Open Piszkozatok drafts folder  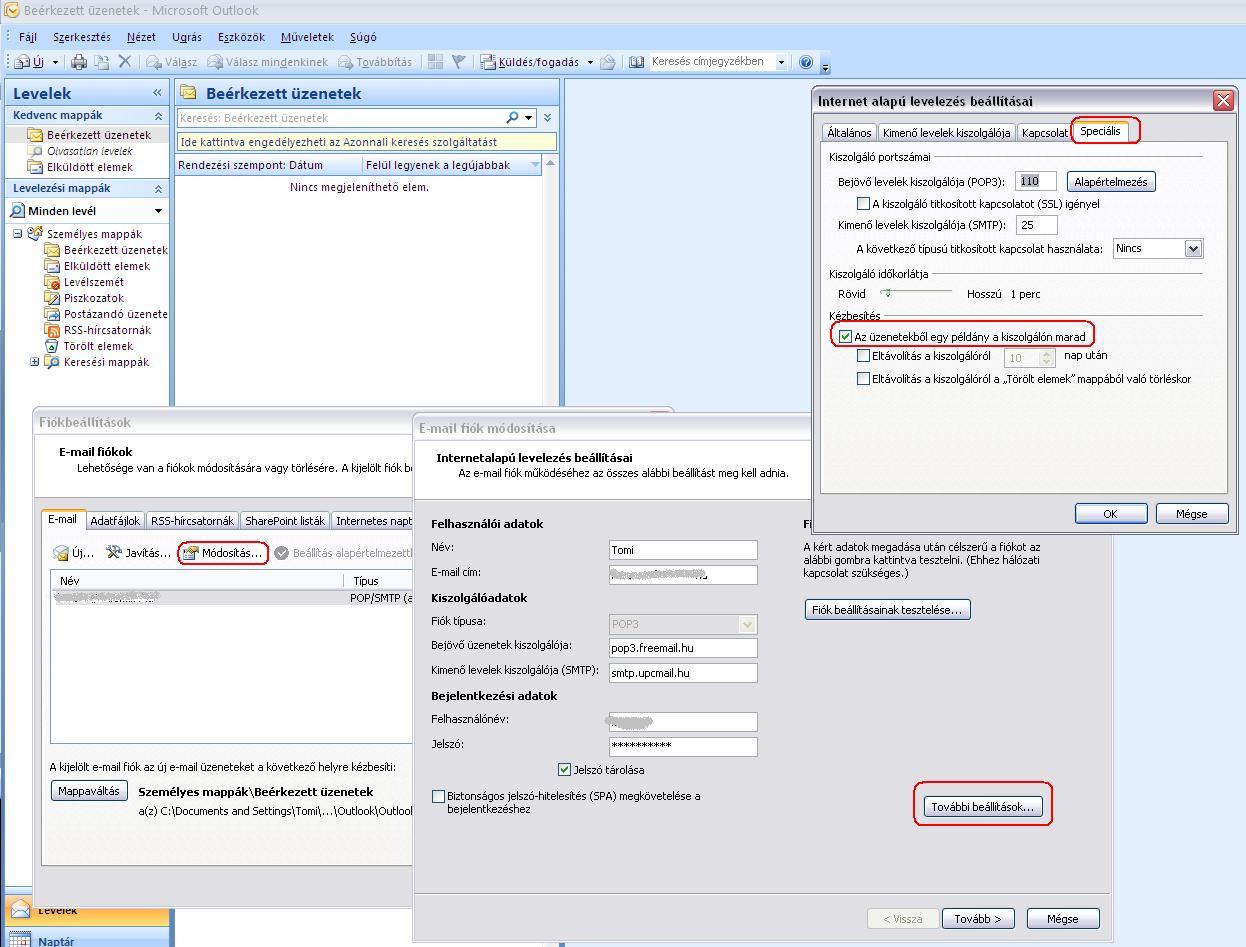(93, 298)
